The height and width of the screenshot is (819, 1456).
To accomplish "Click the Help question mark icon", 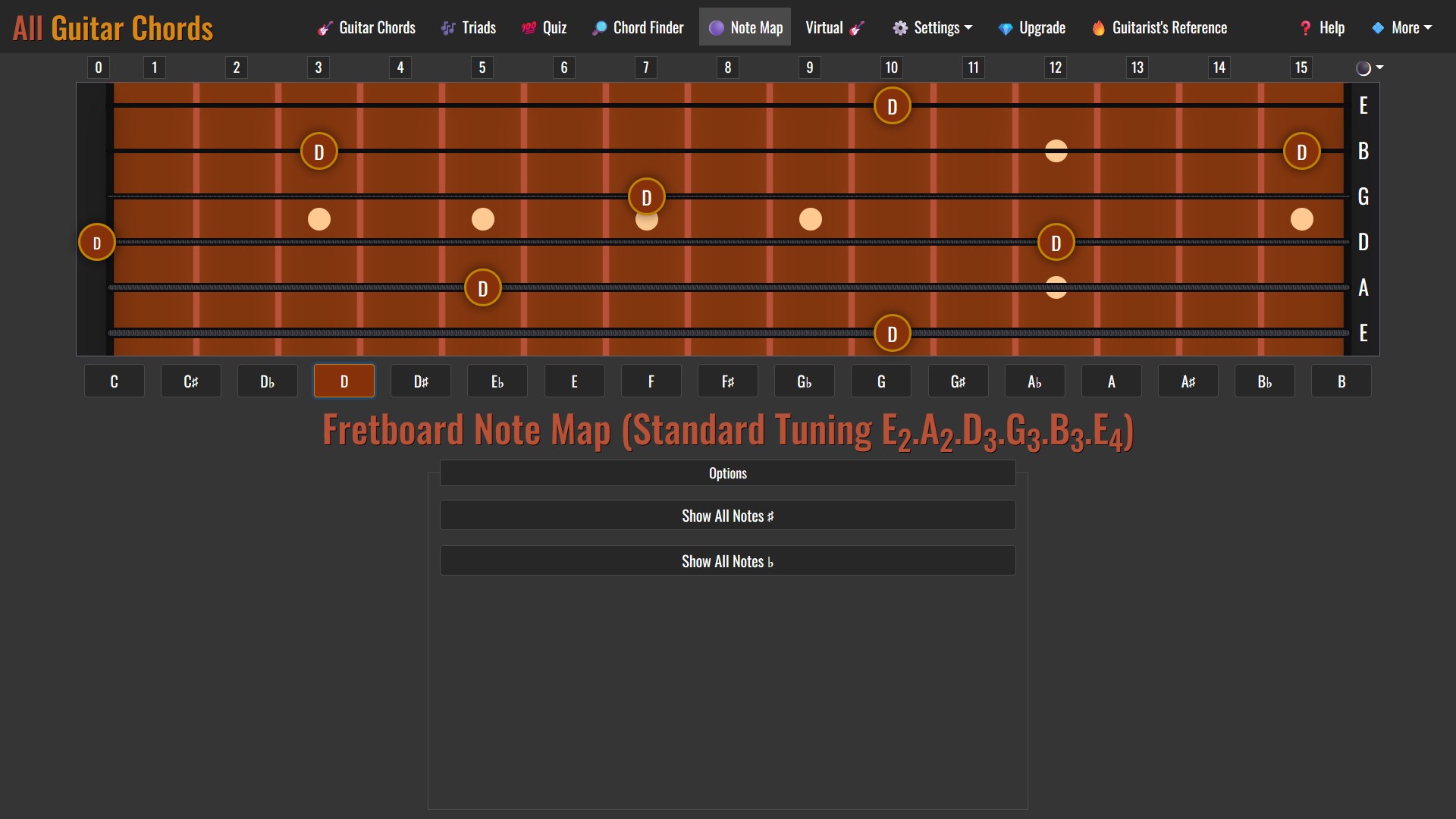I will click(1305, 29).
